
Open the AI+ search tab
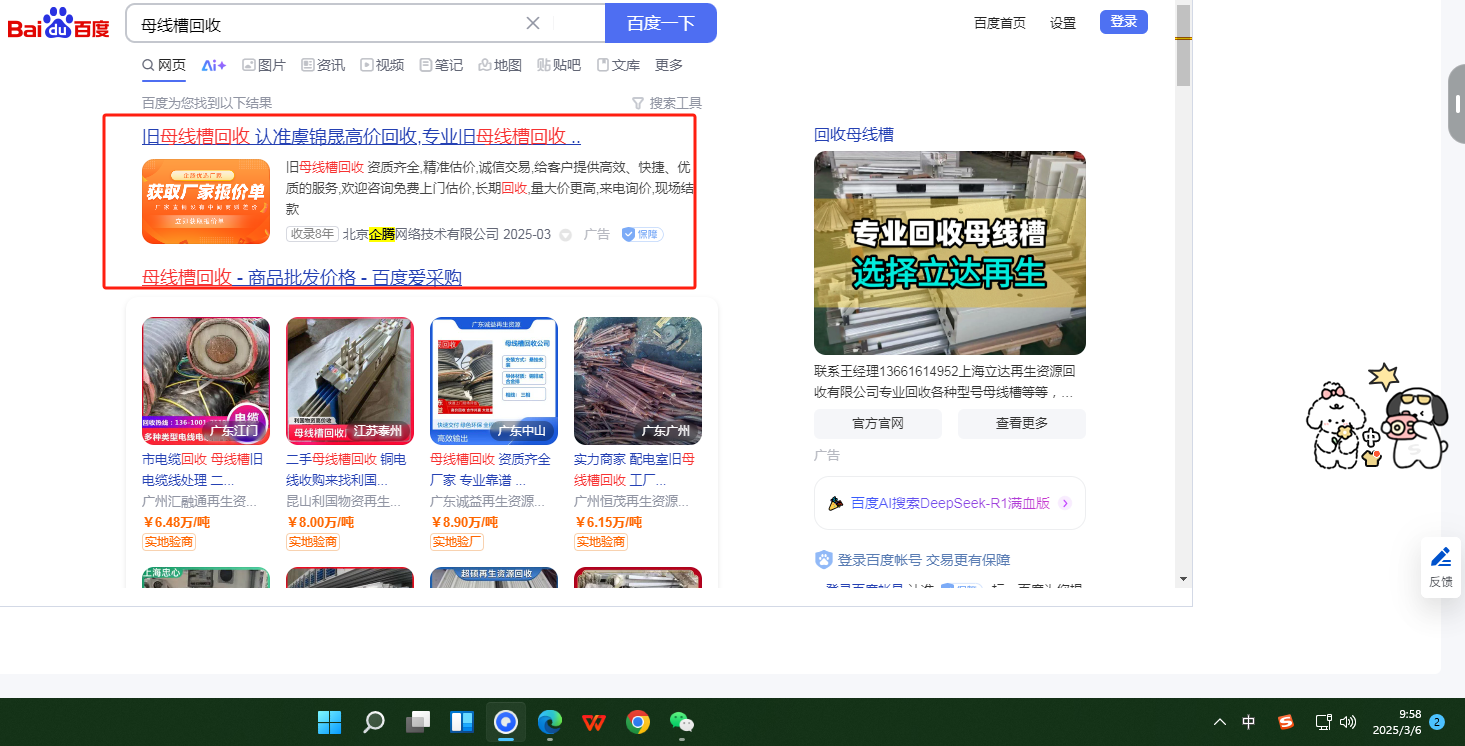coord(214,65)
